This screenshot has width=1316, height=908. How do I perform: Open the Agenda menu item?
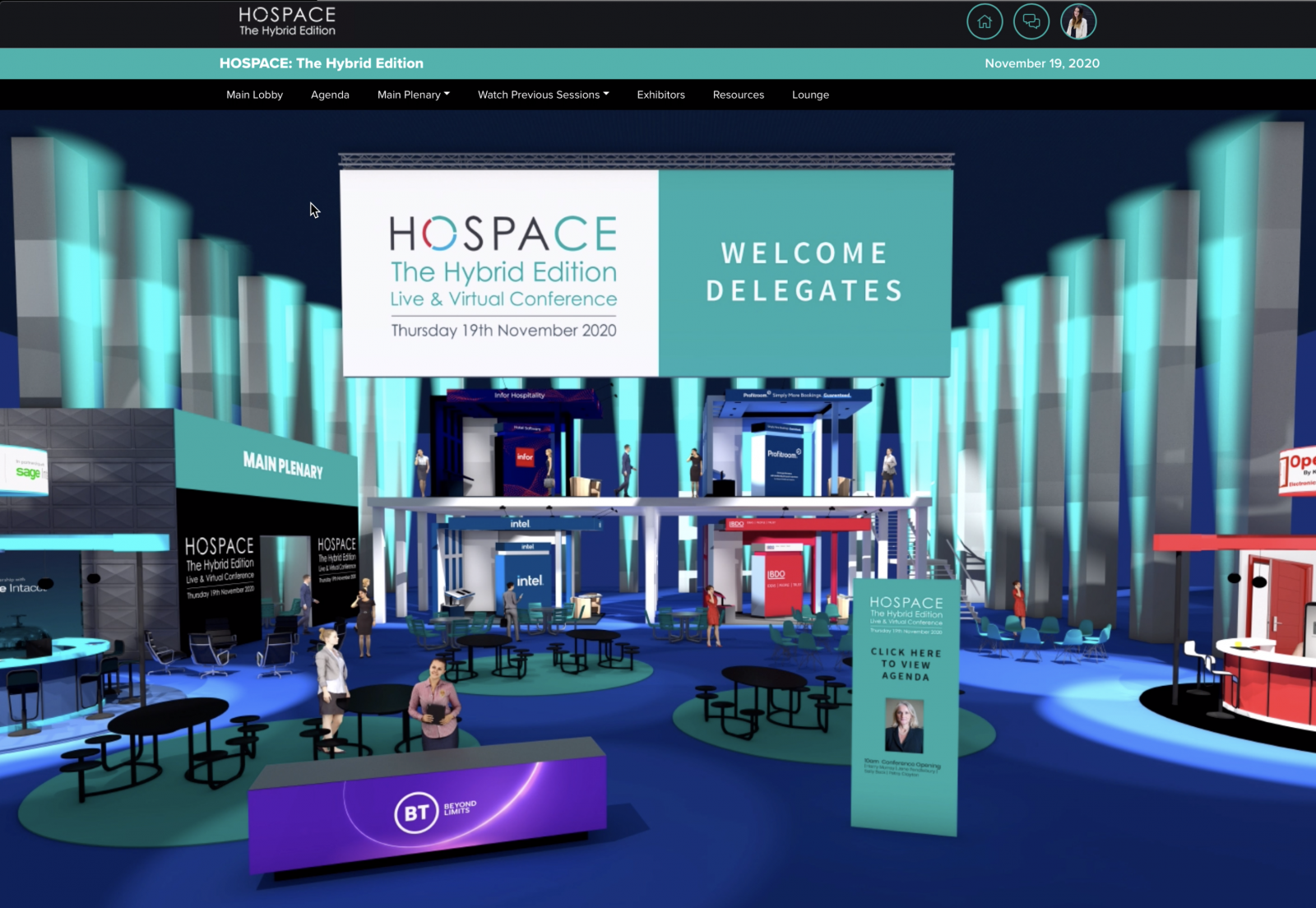330,95
